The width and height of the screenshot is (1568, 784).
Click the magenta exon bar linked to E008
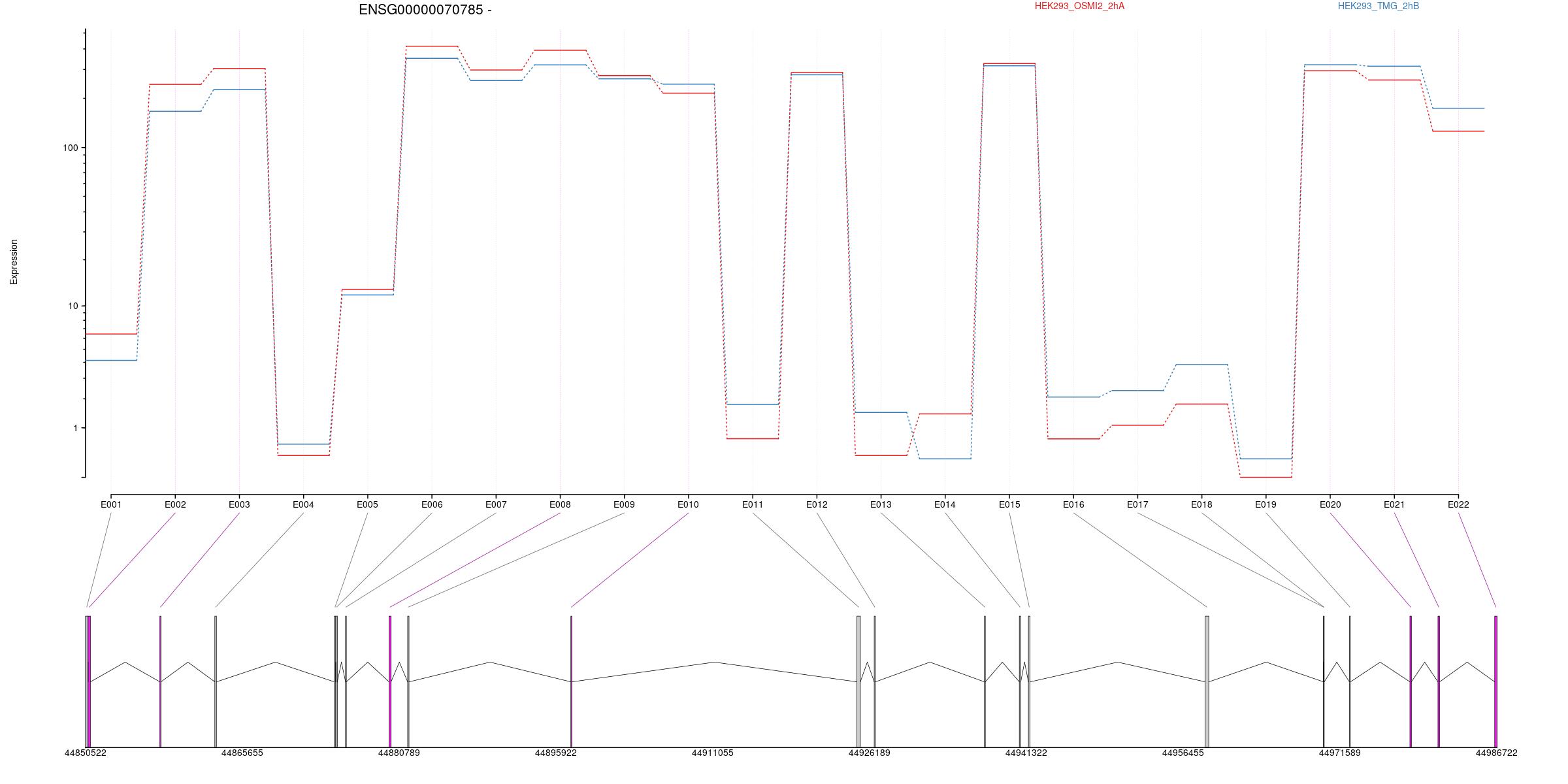coord(390,681)
